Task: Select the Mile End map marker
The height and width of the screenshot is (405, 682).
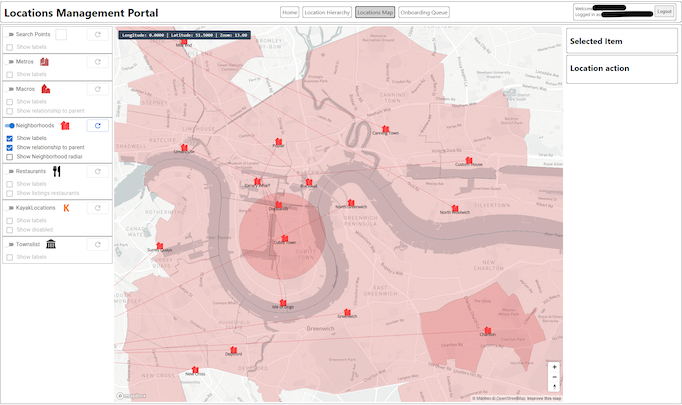Action: [184, 41]
